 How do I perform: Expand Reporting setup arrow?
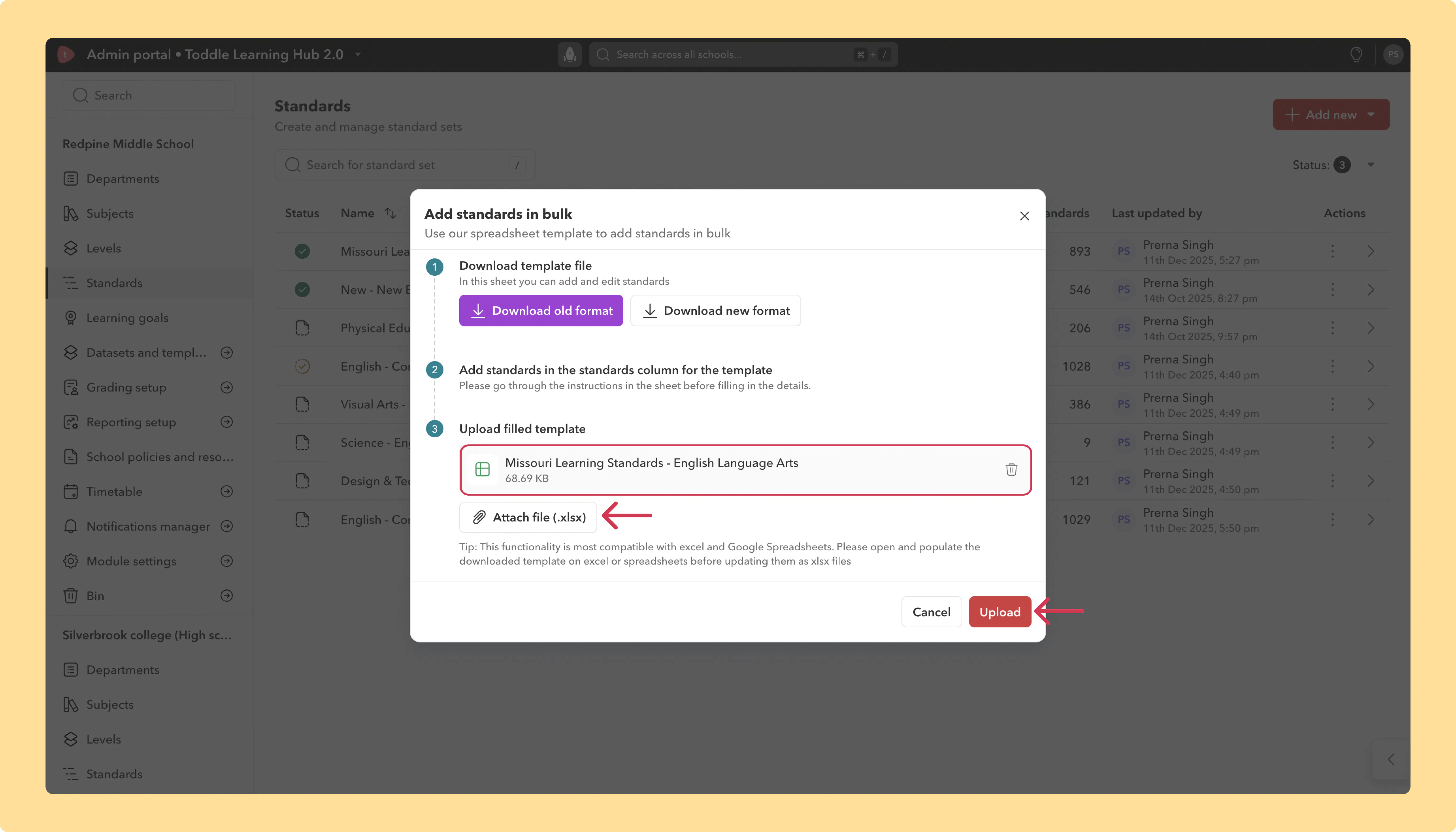click(x=227, y=422)
